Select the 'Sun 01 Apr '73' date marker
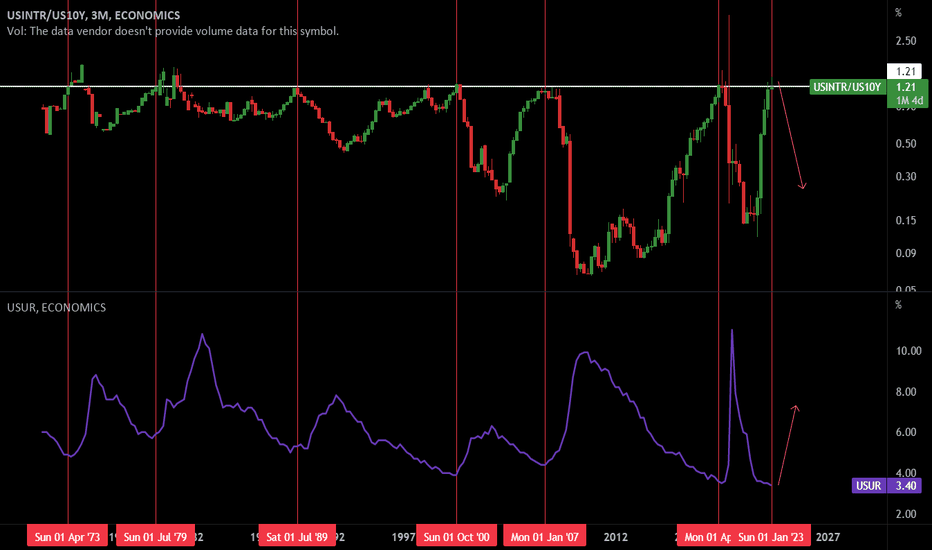This screenshot has height=550, width=932. (x=68, y=537)
